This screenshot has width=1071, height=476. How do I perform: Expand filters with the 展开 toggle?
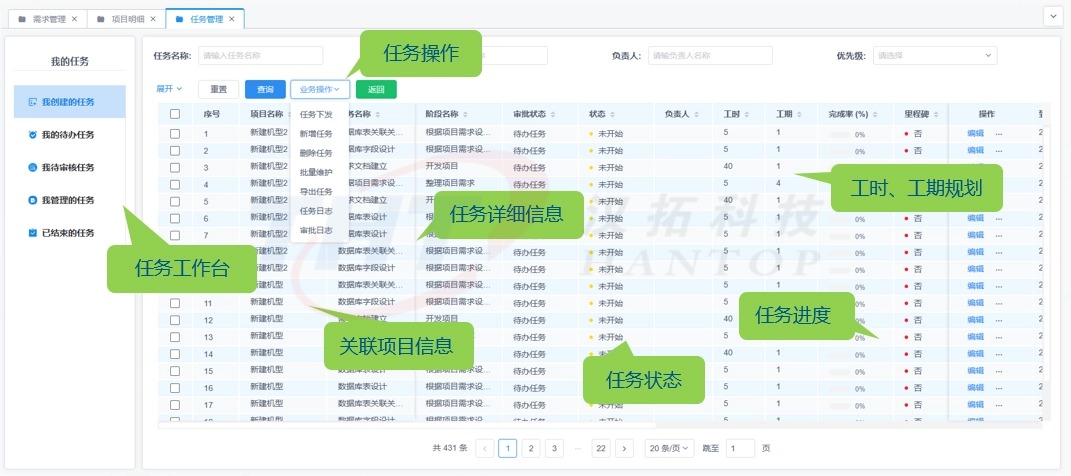[x=169, y=89]
